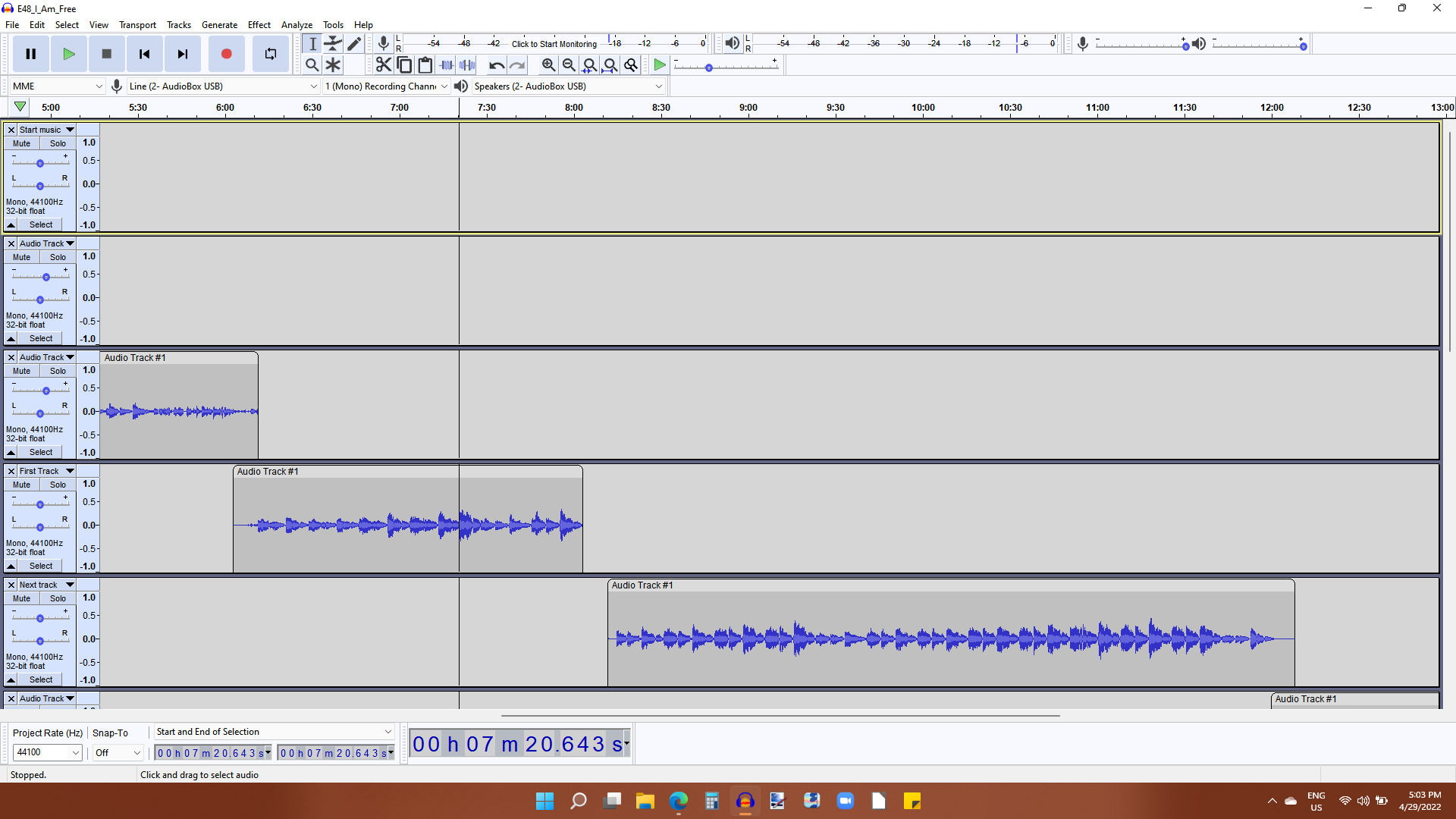The width and height of the screenshot is (1456, 819).
Task: Click the Cut scissors icon
Action: (384, 65)
